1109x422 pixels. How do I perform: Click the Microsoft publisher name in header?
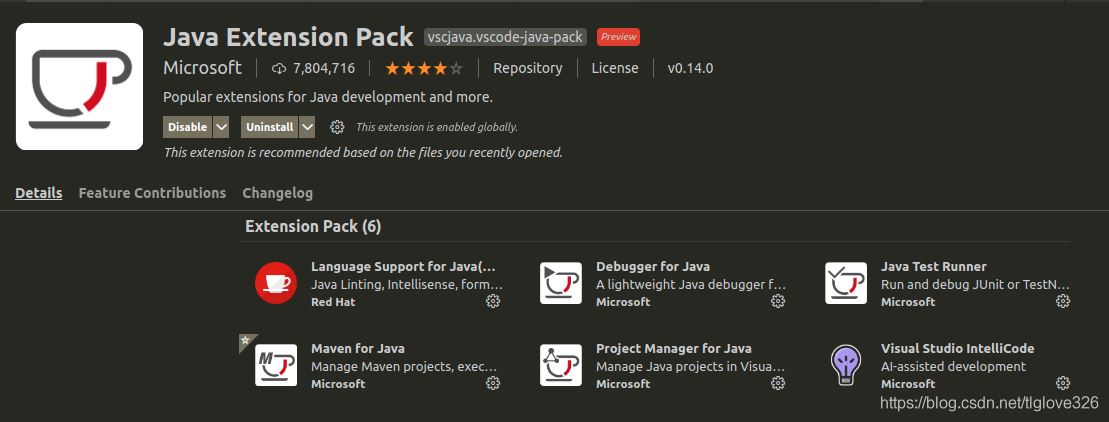tap(202, 68)
